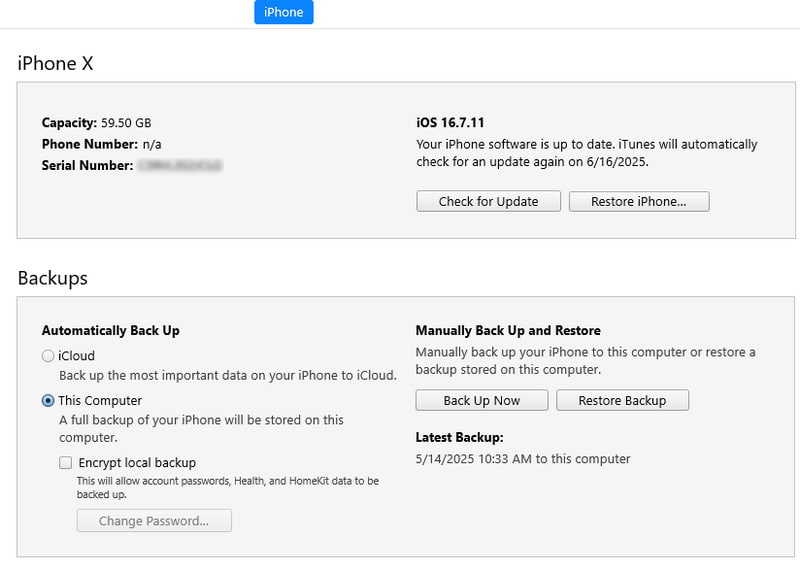Click the iPhone X heading
Image resolution: width=800 pixels, height=571 pixels.
click(55, 63)
